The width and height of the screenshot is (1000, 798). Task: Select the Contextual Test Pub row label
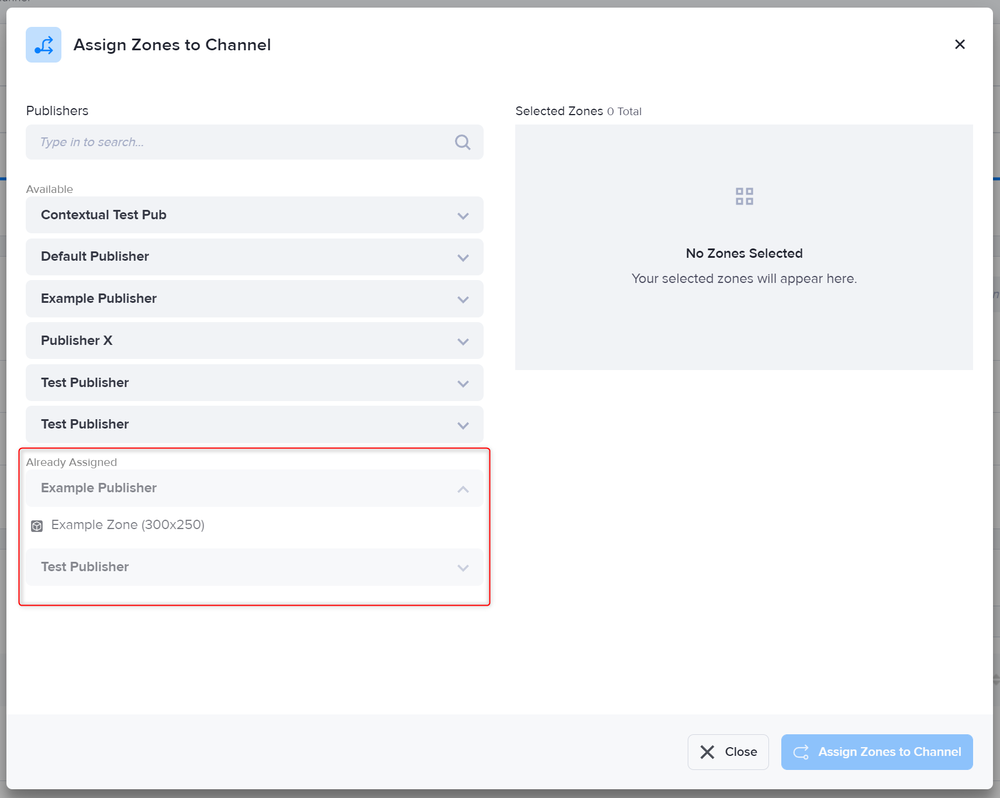click(103, 215)
